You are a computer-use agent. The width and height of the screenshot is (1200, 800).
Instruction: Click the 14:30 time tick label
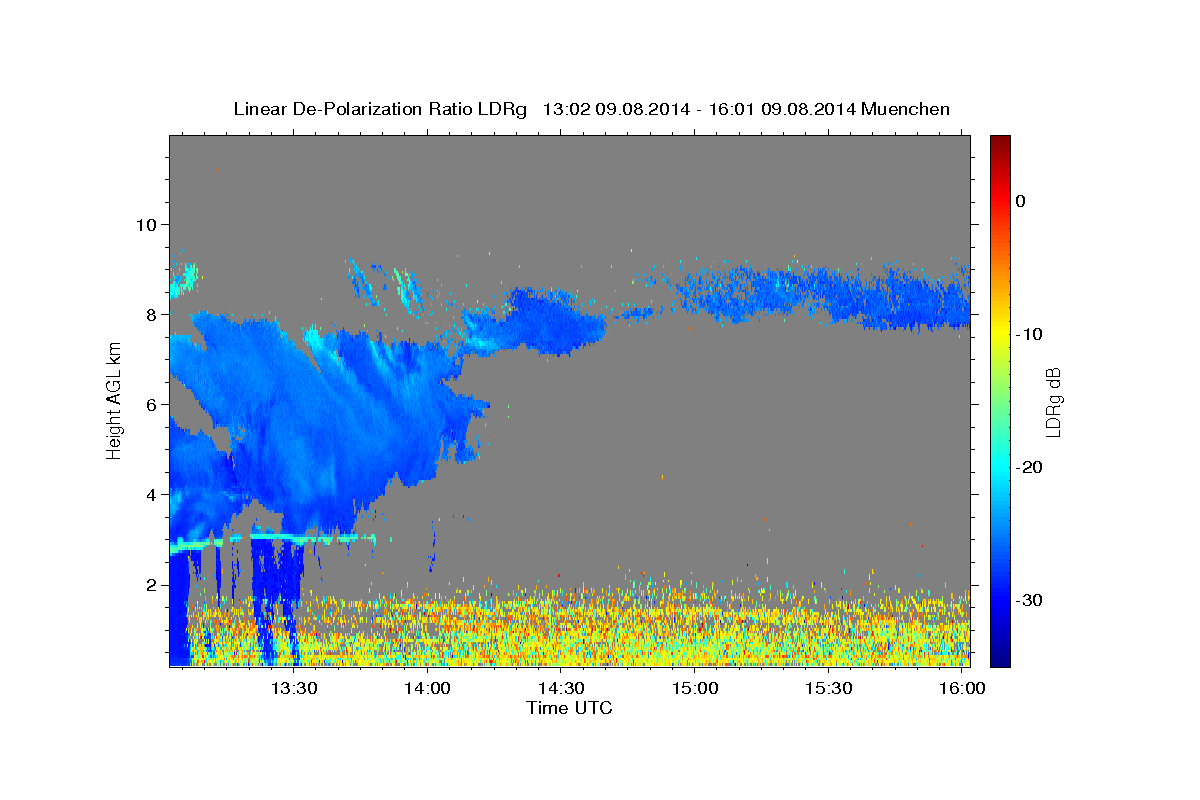click(562, 688)
